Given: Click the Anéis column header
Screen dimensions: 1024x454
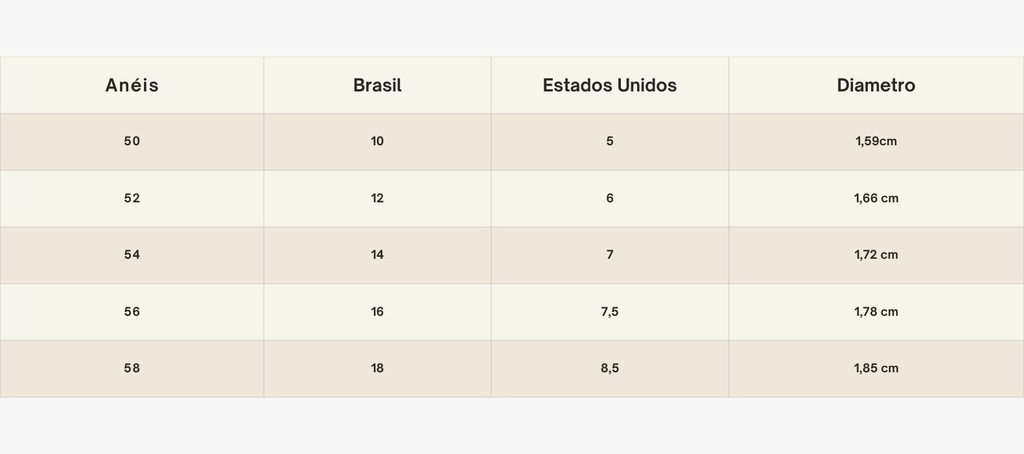Looking at the screenshot, I should [x=132, y=85].
